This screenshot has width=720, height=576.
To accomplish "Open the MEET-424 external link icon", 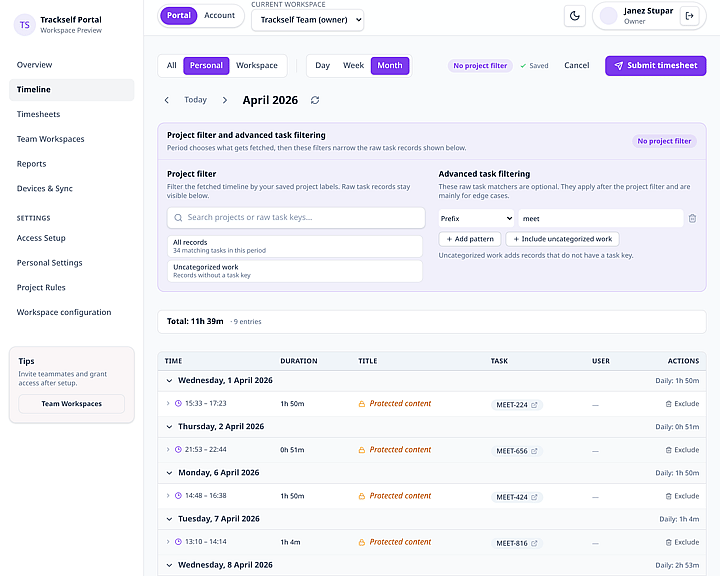I will coord(534,497).
